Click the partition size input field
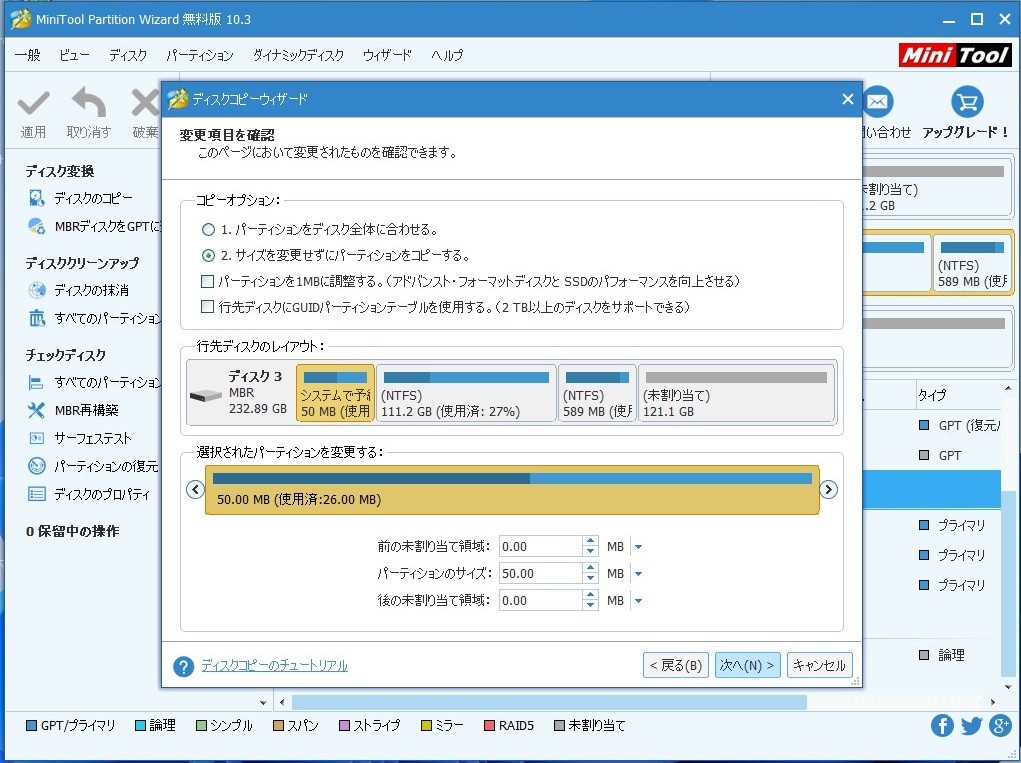Image resolution: width=1021 pixels, height=763 pixels. (x=540, y=574)
